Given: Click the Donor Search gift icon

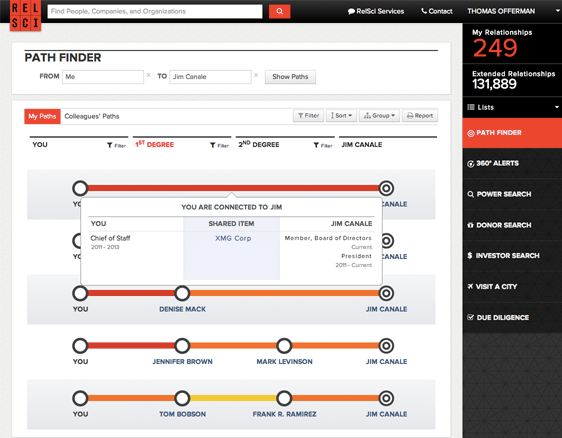Looking at the screenshot, I should pyautogui.click(x=471, y=225).
